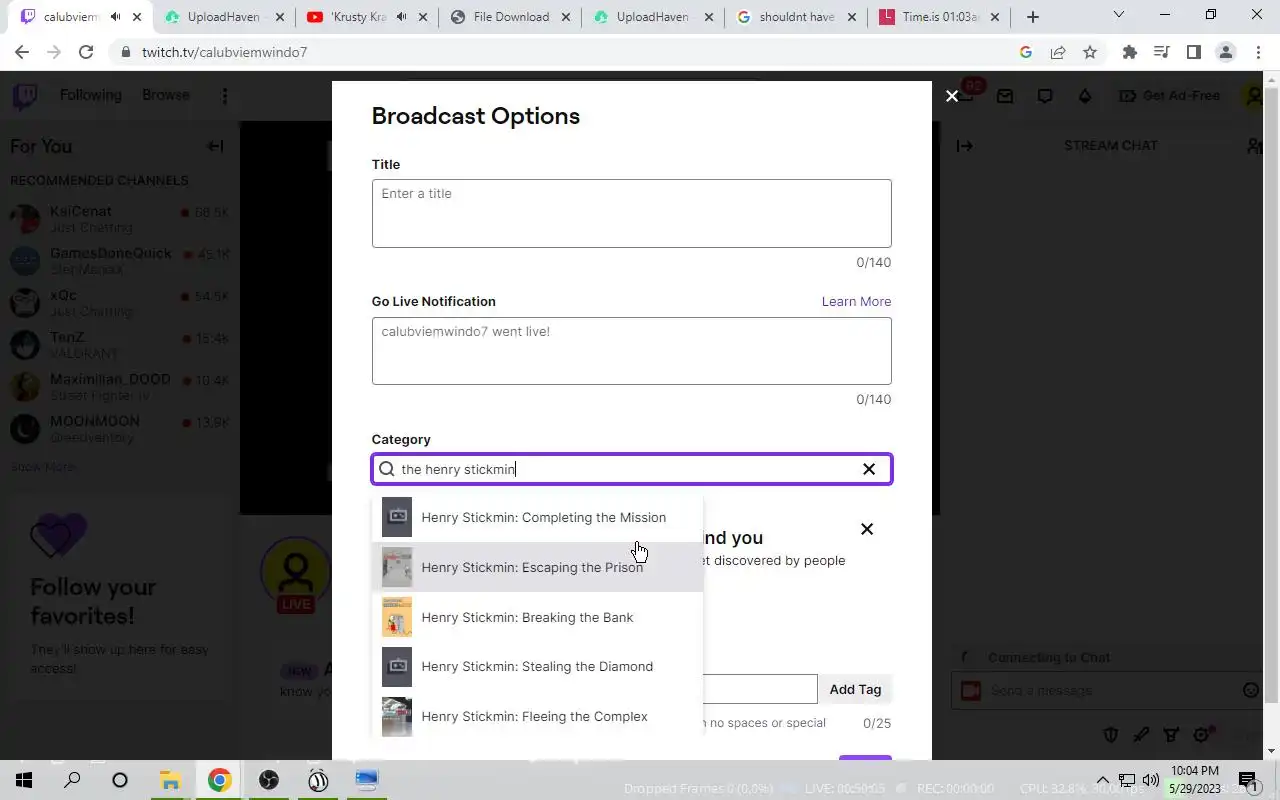Image resolution: width=1280 pixels, height=800 pixels.
Task: Collapse the For You sidebar
Action: [x=215, y=146]
